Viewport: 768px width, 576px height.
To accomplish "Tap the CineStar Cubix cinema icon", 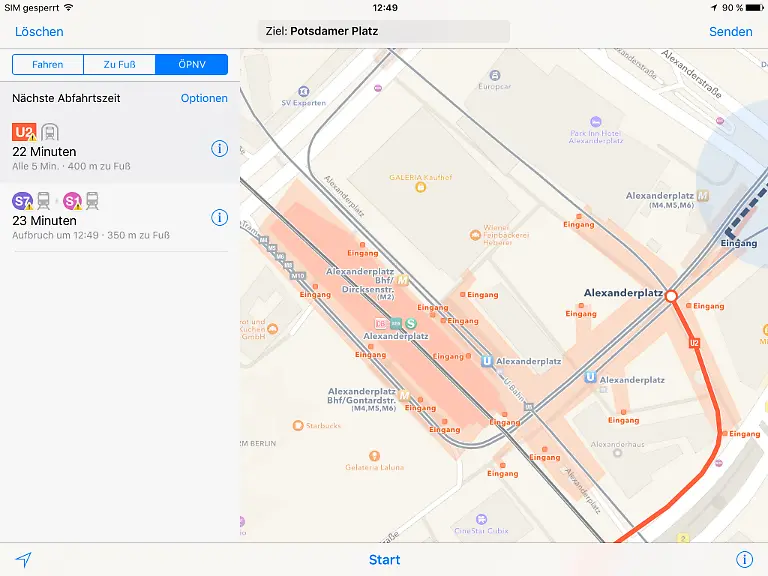I will tap(481, 520).
